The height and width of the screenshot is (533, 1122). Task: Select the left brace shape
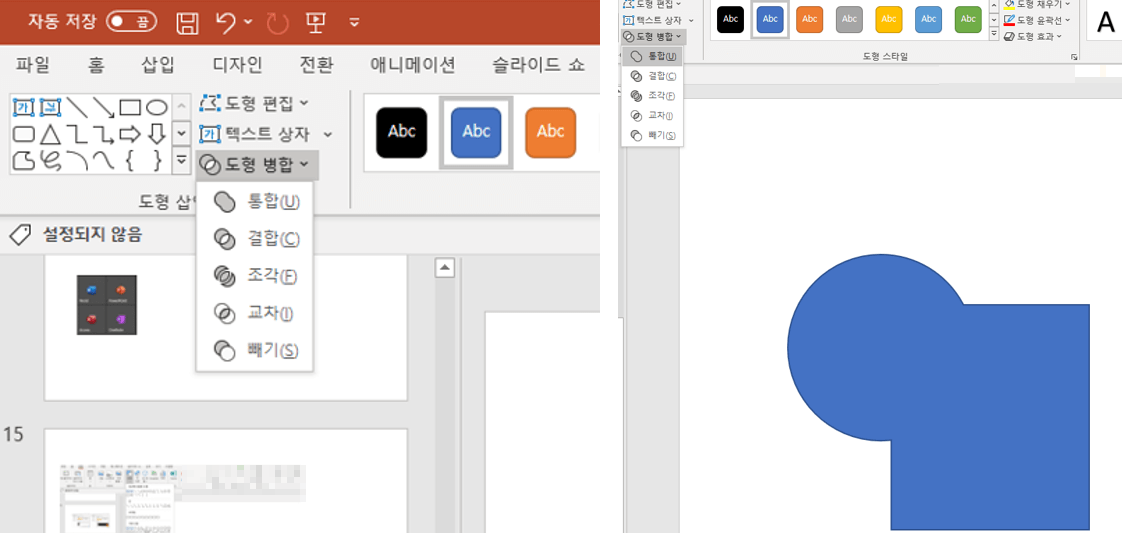click(x=130, y=160)
